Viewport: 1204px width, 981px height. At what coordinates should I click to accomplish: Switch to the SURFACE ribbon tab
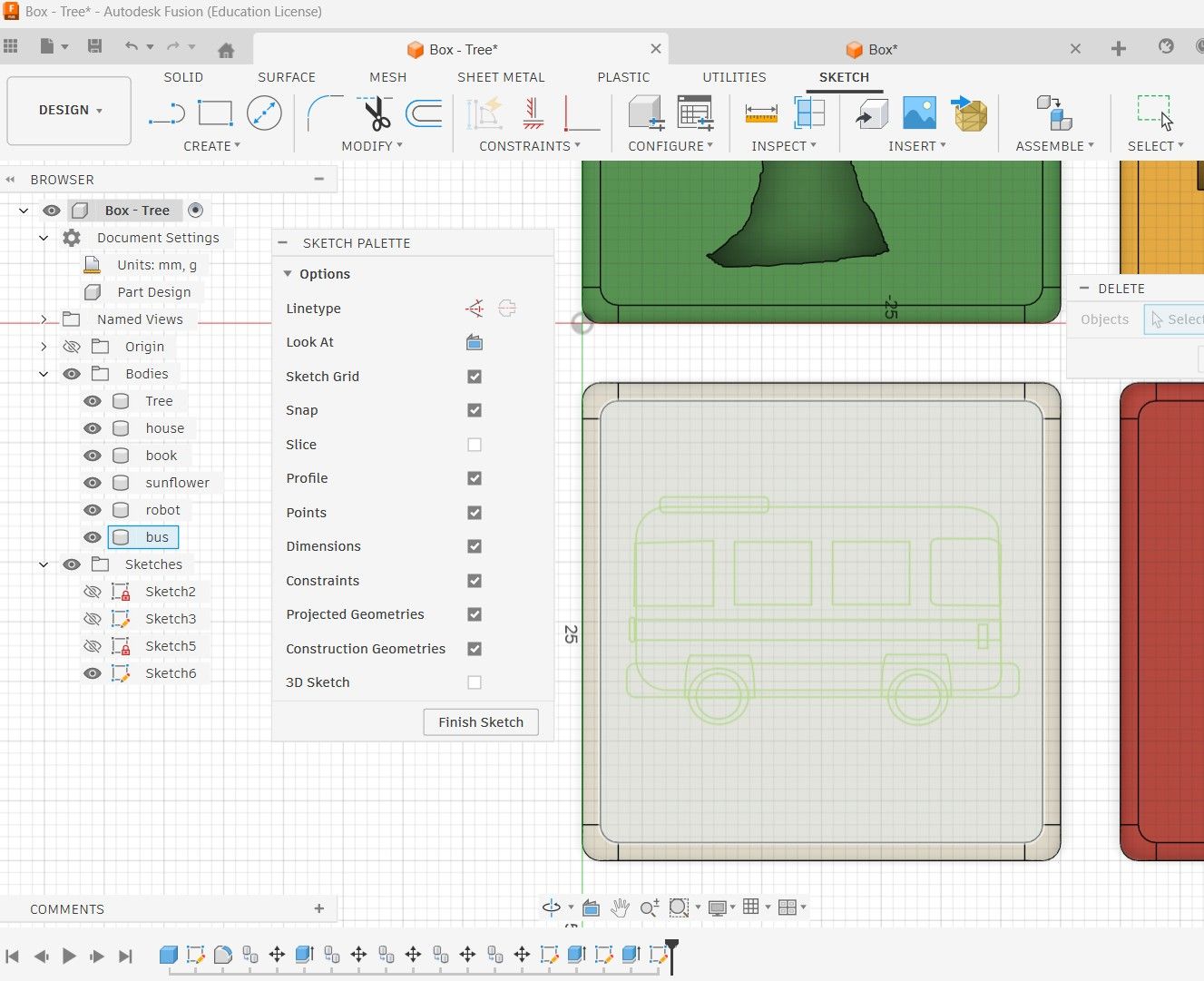tap(286, 77)
